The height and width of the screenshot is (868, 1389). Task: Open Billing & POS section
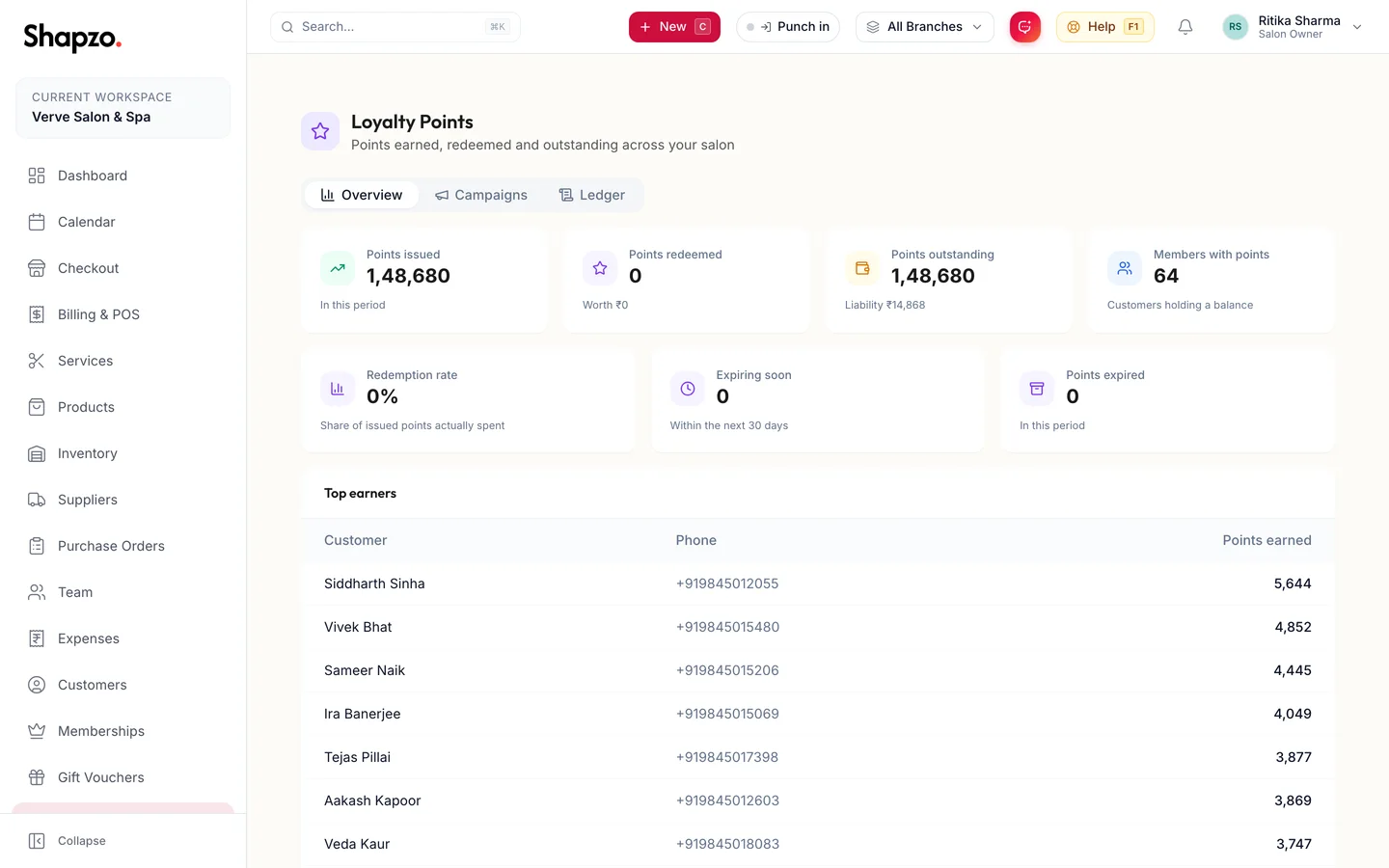(x=123, y=314)
